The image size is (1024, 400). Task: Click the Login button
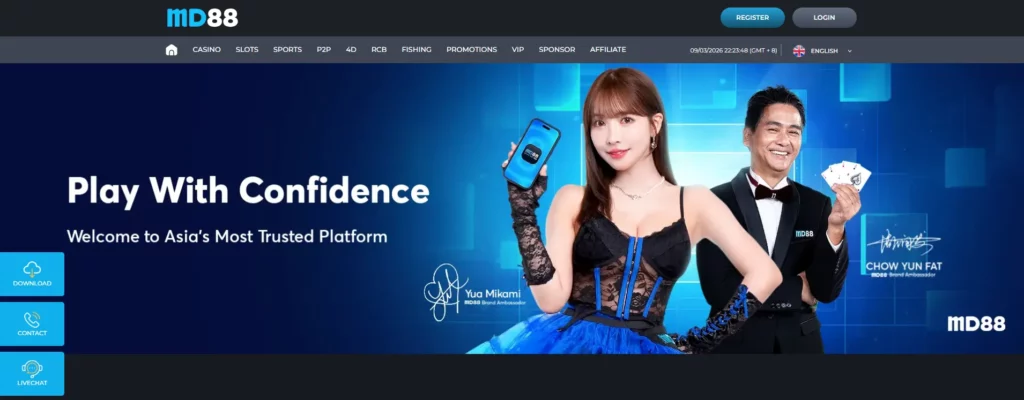point(824,18)
